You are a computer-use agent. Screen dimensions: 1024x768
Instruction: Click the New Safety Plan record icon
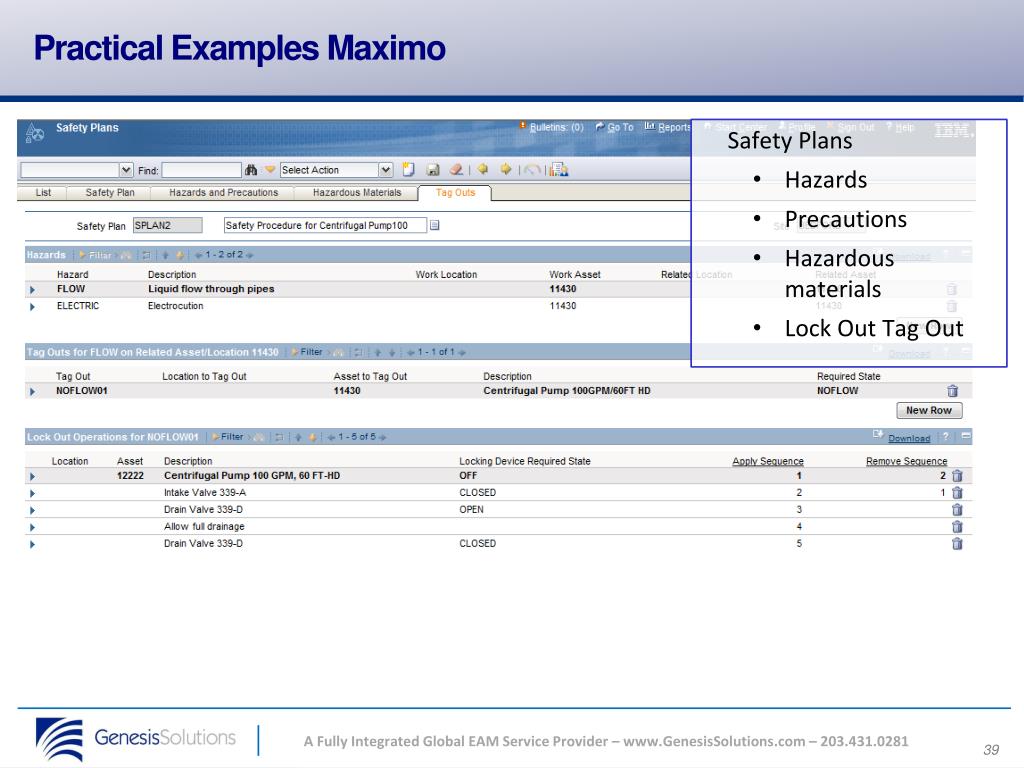408,170
